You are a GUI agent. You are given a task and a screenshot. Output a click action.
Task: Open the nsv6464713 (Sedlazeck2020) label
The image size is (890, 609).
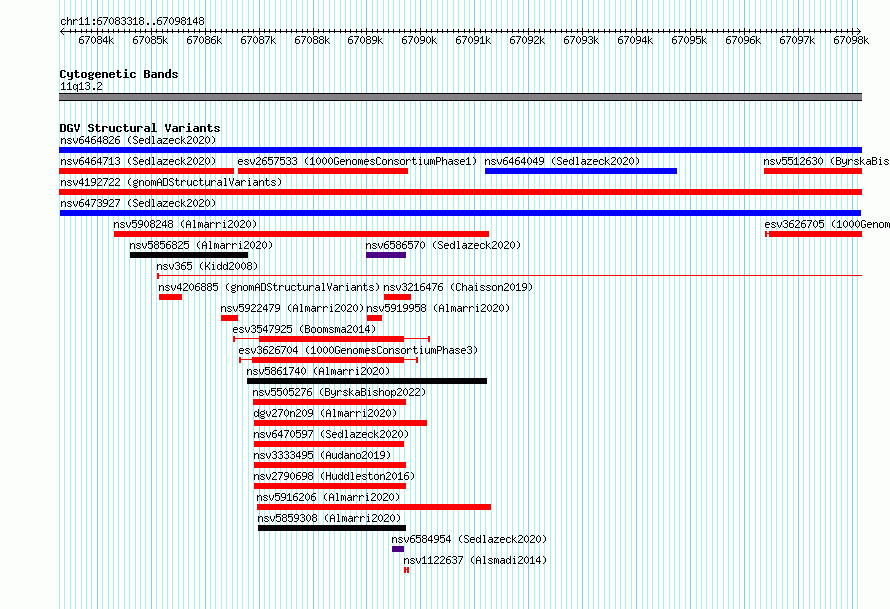138,161
